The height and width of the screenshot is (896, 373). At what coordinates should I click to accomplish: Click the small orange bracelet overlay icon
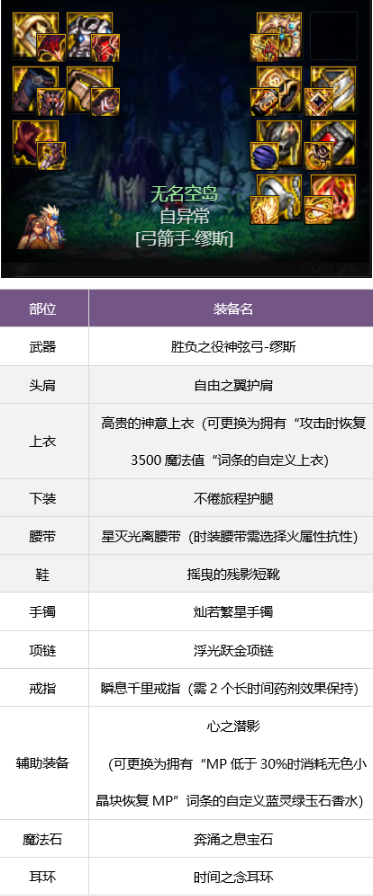click(x=264, y=102)
